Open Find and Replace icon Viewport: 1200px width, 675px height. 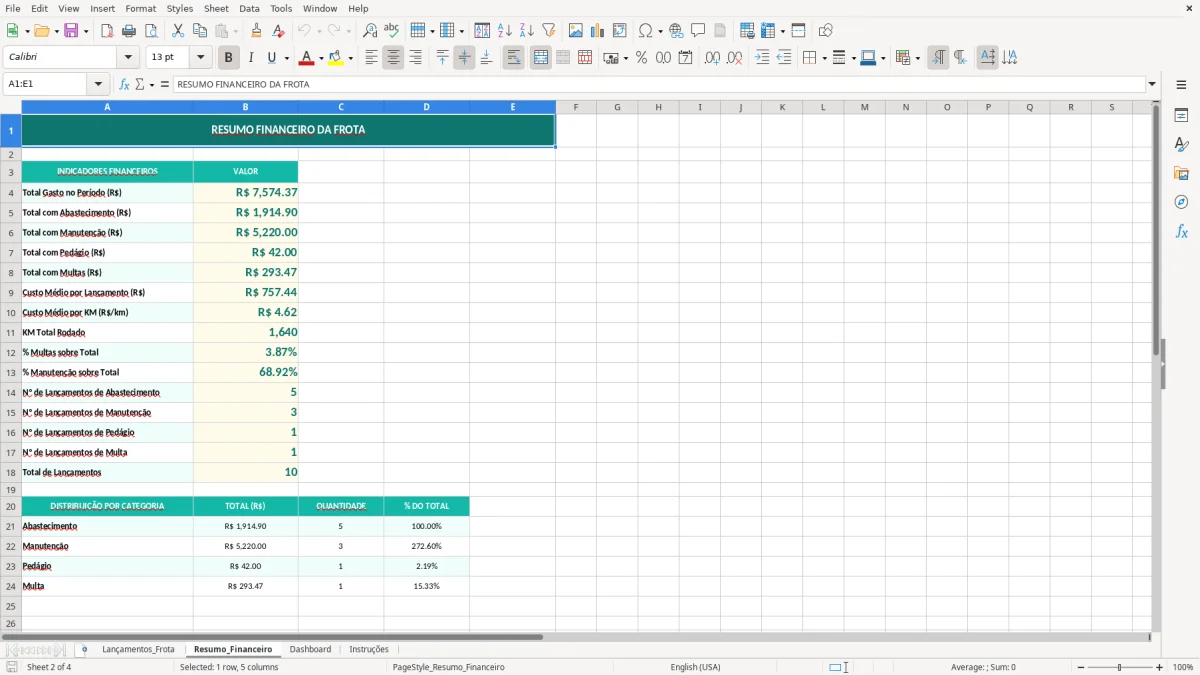click(x=370, y=31)
